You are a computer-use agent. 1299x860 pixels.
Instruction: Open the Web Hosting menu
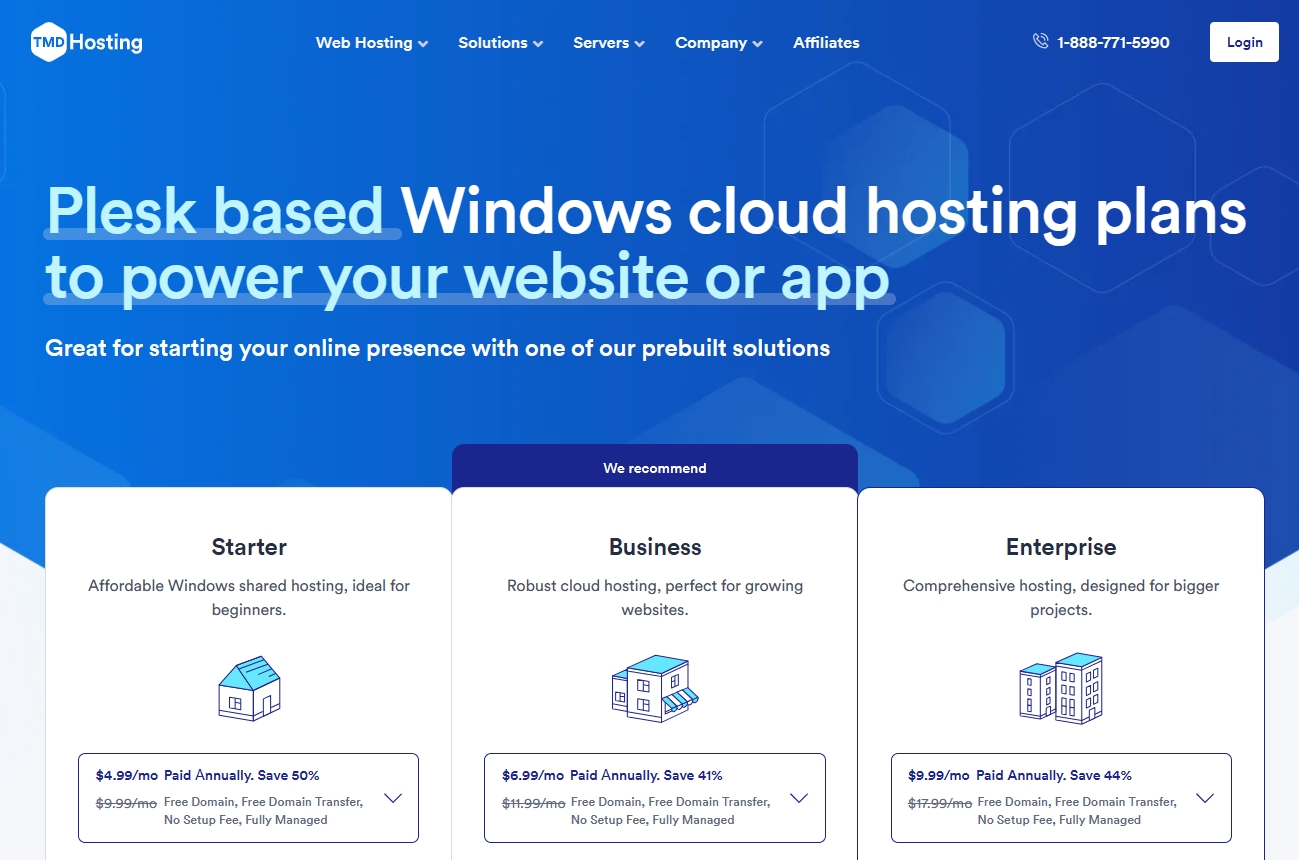[364, 43]
